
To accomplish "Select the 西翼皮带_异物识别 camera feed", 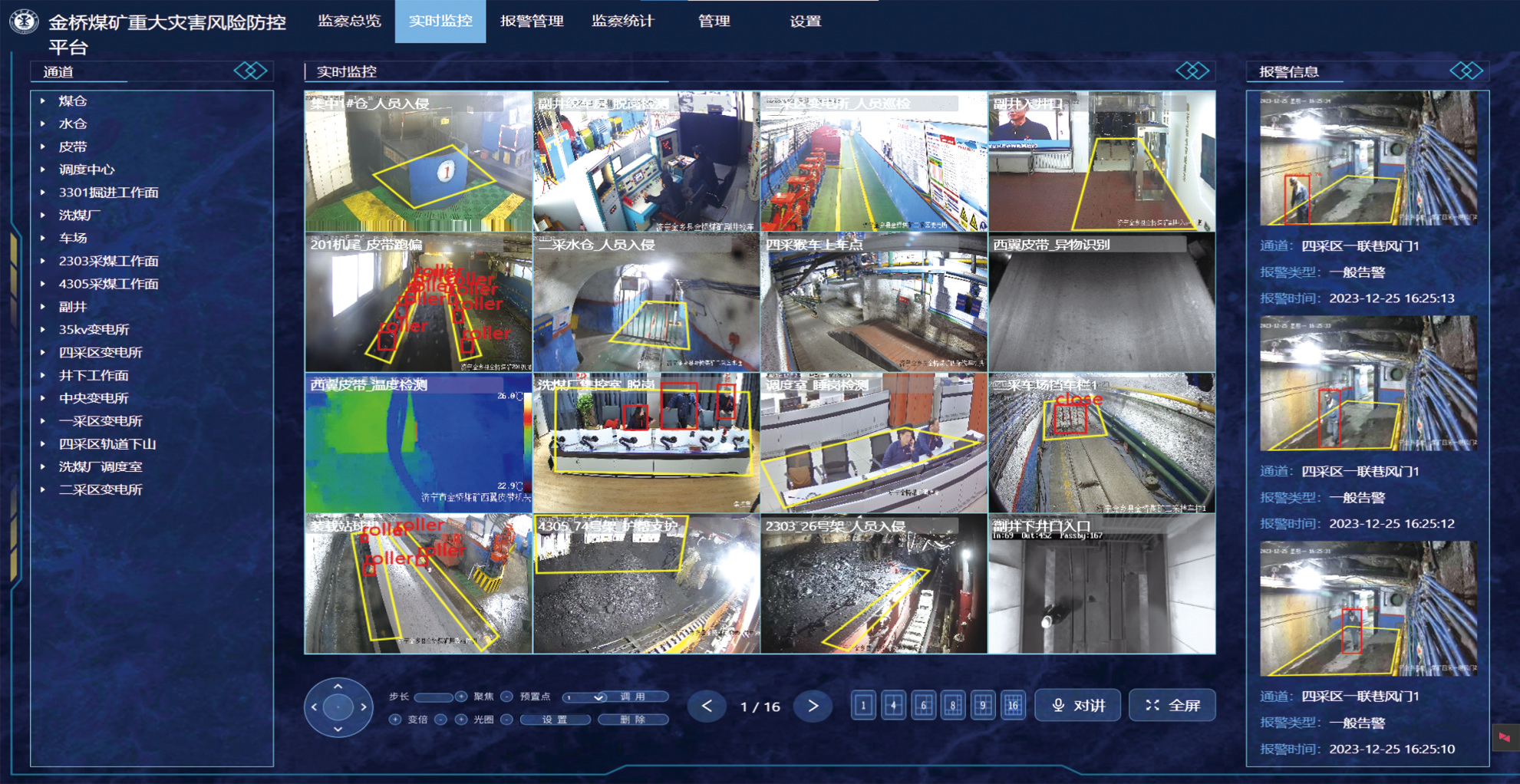I will [x=1102, y=302].
